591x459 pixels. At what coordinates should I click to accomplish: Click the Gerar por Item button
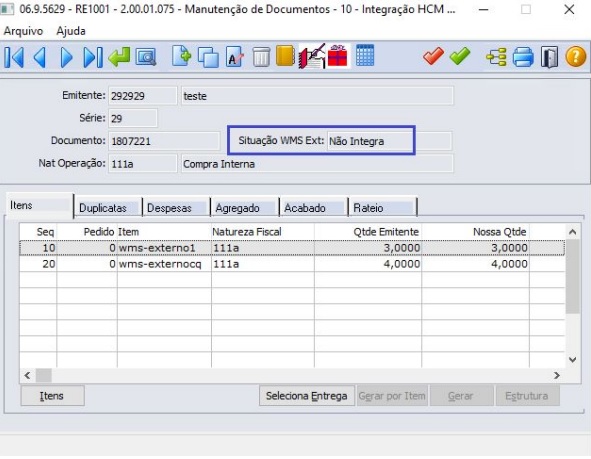[x=392, y=396]
